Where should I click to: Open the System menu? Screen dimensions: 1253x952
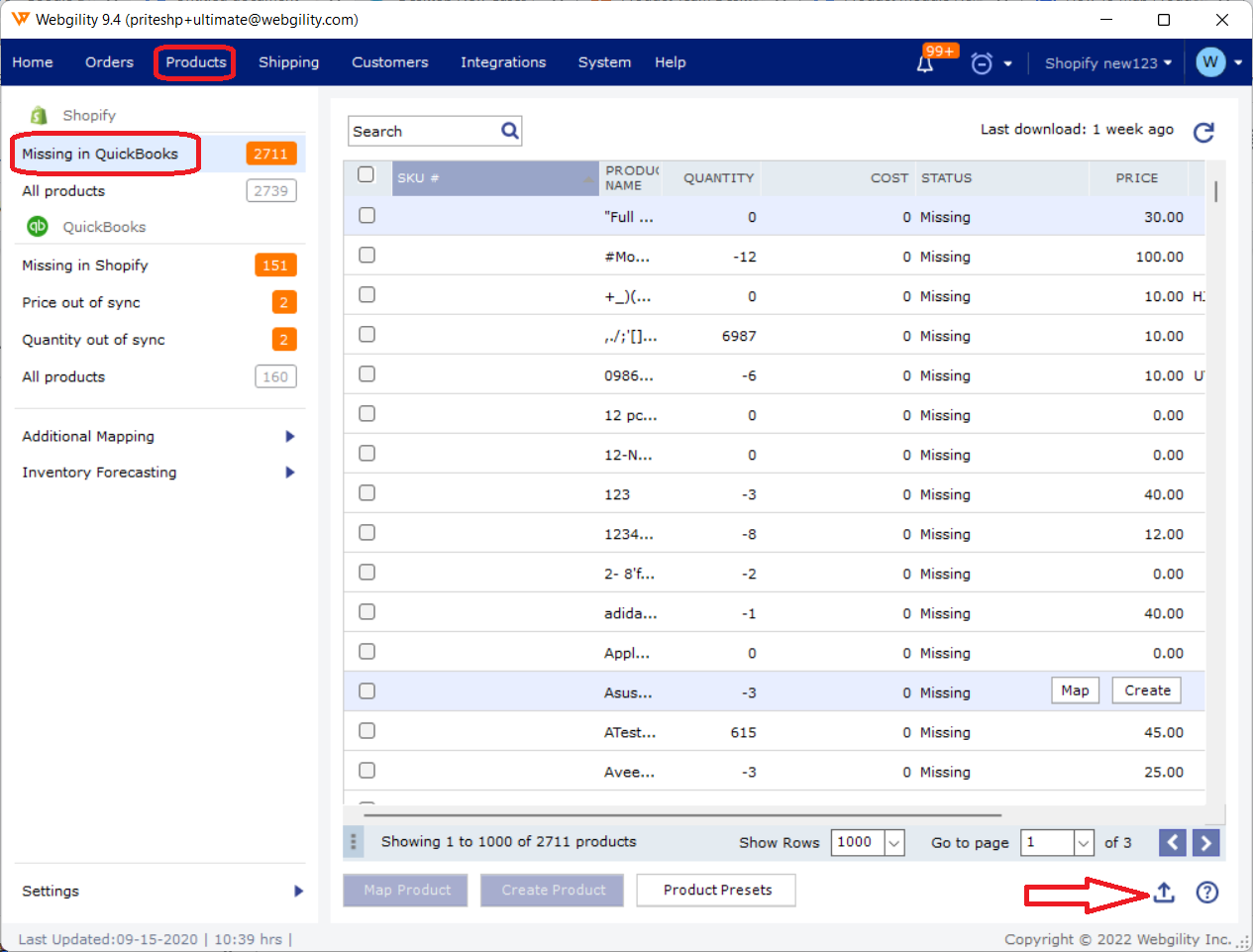coord(604,62)
